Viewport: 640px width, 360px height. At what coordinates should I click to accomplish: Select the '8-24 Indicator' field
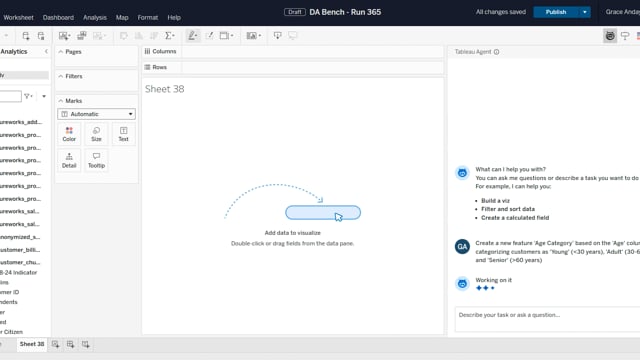point(18,273)
